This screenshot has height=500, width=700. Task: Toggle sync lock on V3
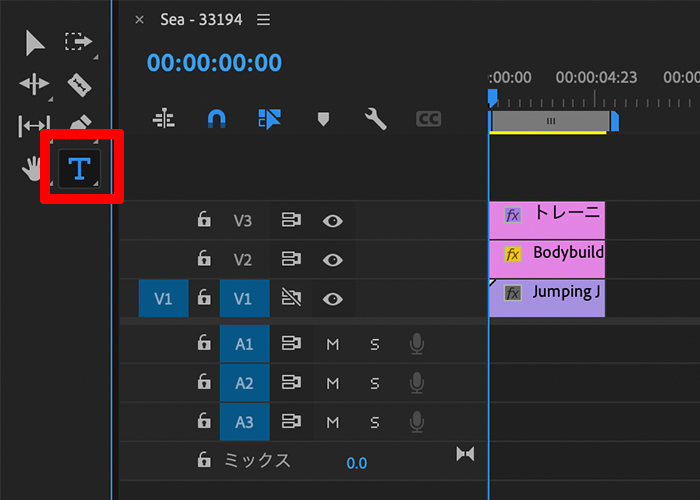click(x=291, y=220)
